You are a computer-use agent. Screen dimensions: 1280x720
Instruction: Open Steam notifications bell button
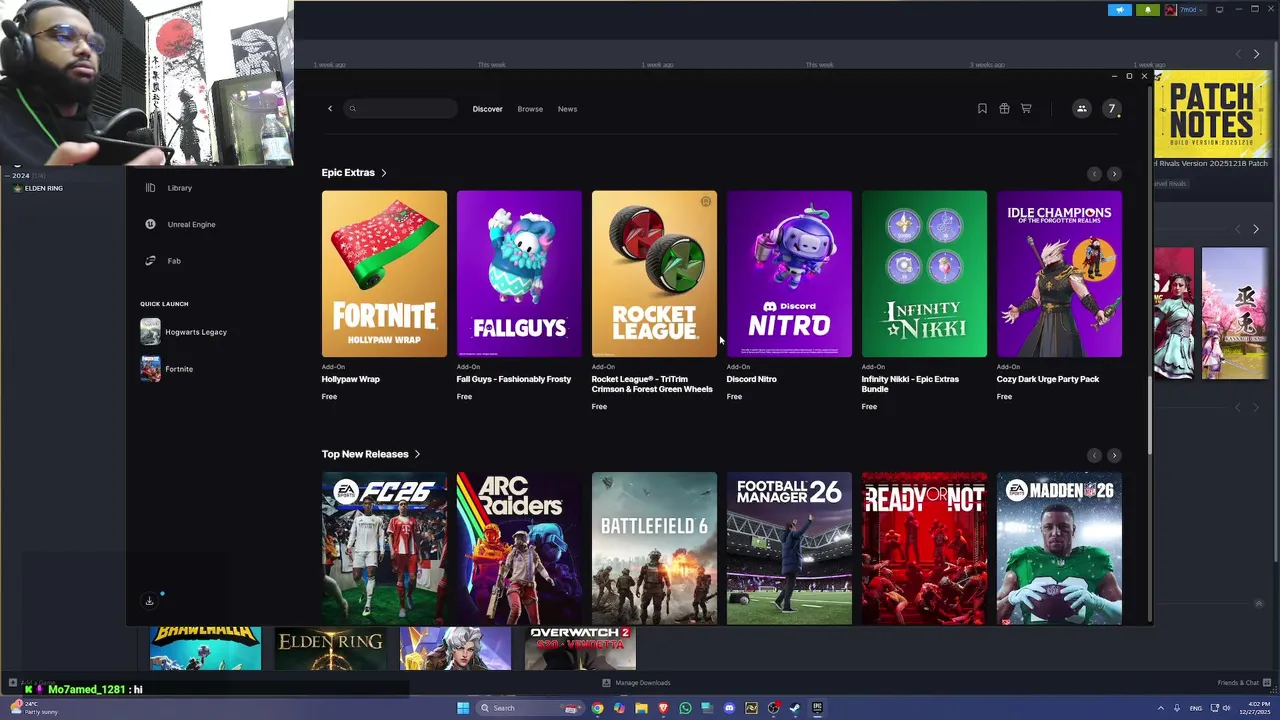click(x=1147, y=10)
